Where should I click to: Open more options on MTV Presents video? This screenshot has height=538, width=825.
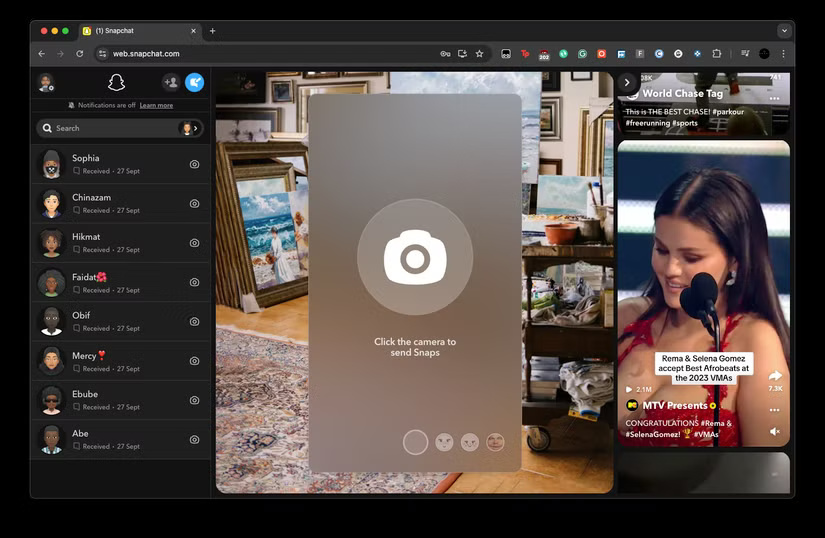click(774, 410)
